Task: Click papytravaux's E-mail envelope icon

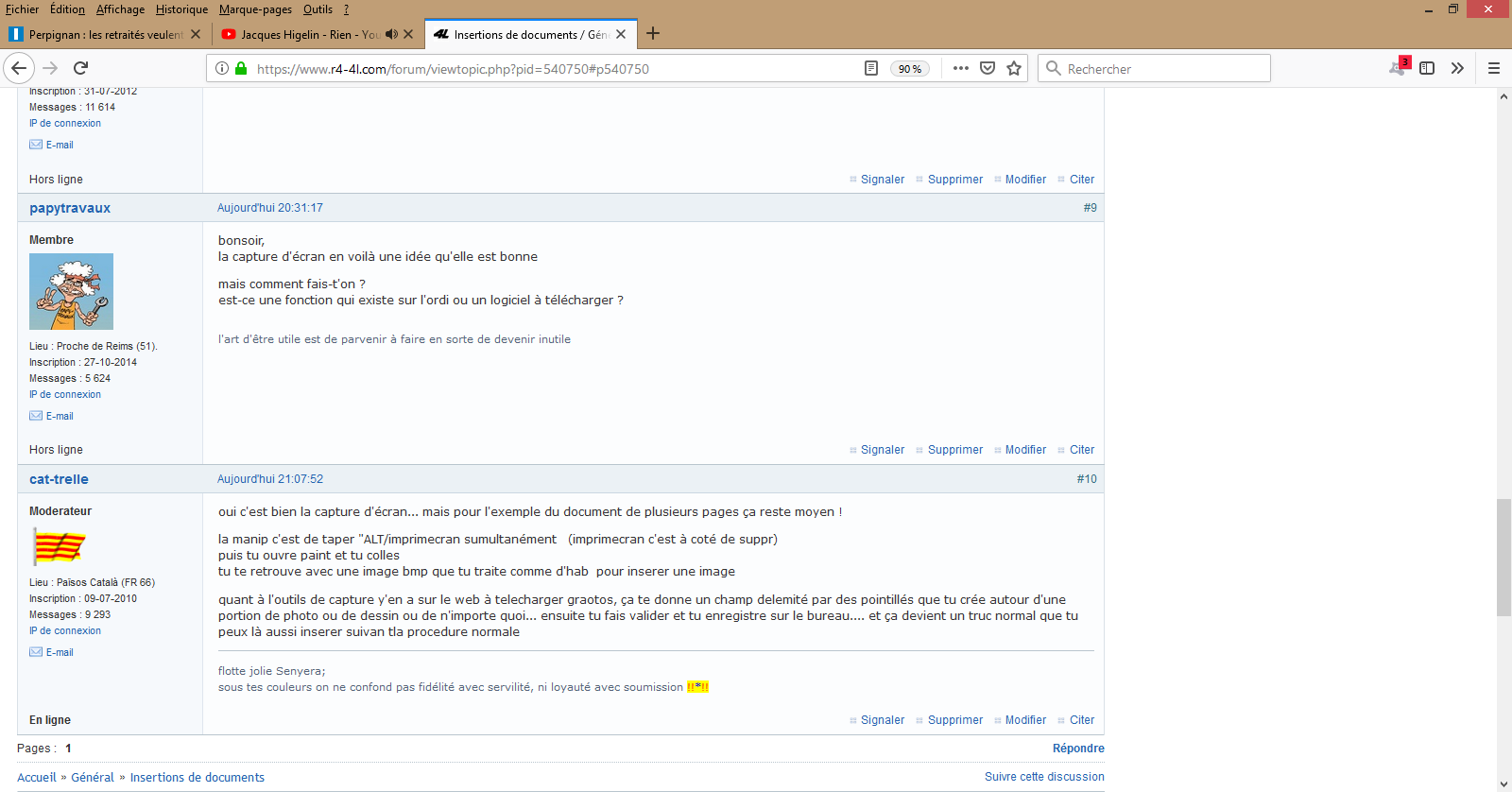Action: click(x=36, y=416)
